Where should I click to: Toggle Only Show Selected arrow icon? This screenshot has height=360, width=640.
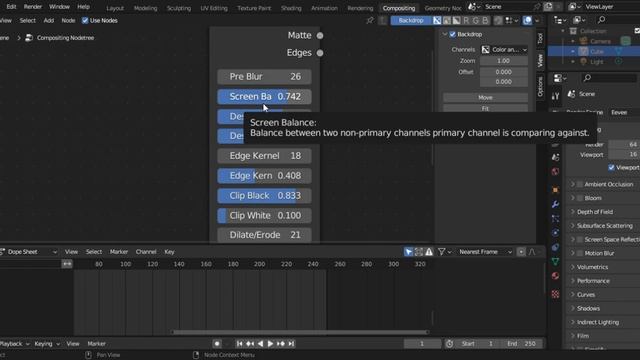coord(409,252)
